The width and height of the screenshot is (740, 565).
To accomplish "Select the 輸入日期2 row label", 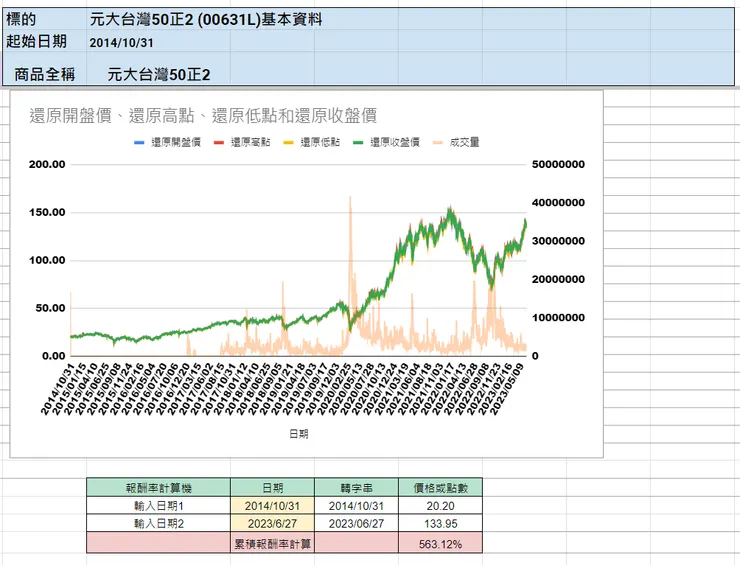I will pyautogui.click(x=159, y=523).
